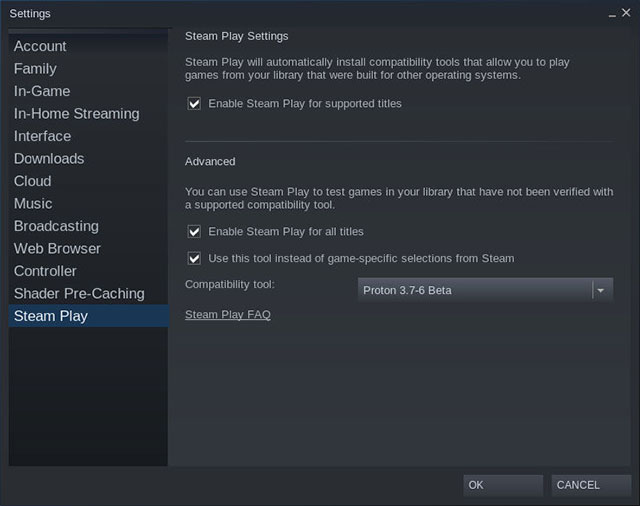640x506 pixels.
Task: Open Broadcasting settings
Action: (56, 226)
